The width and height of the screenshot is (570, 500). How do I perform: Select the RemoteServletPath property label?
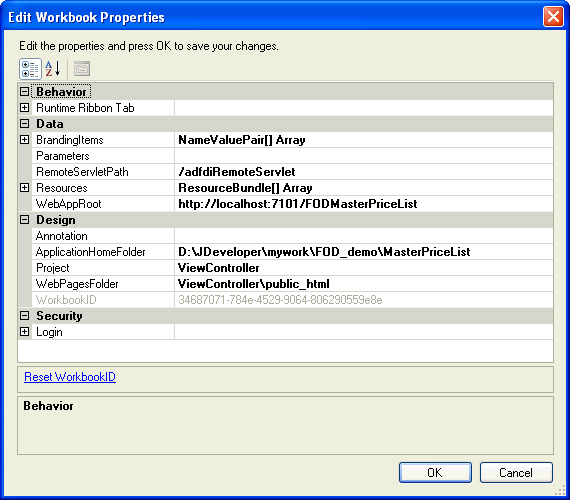(82, 172)
